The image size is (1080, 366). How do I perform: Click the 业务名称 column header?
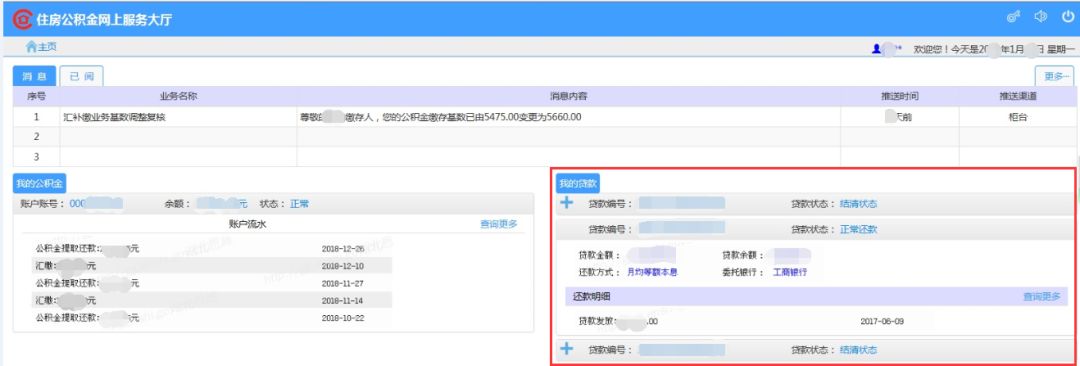[178, 96]
